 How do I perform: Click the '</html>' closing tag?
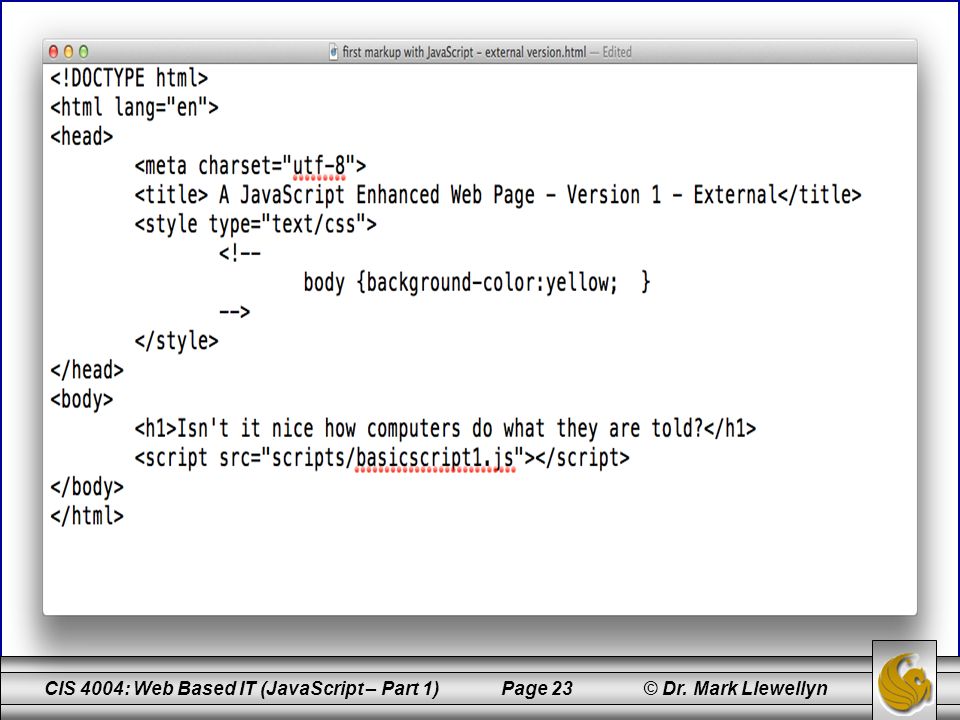click(87, 516)
